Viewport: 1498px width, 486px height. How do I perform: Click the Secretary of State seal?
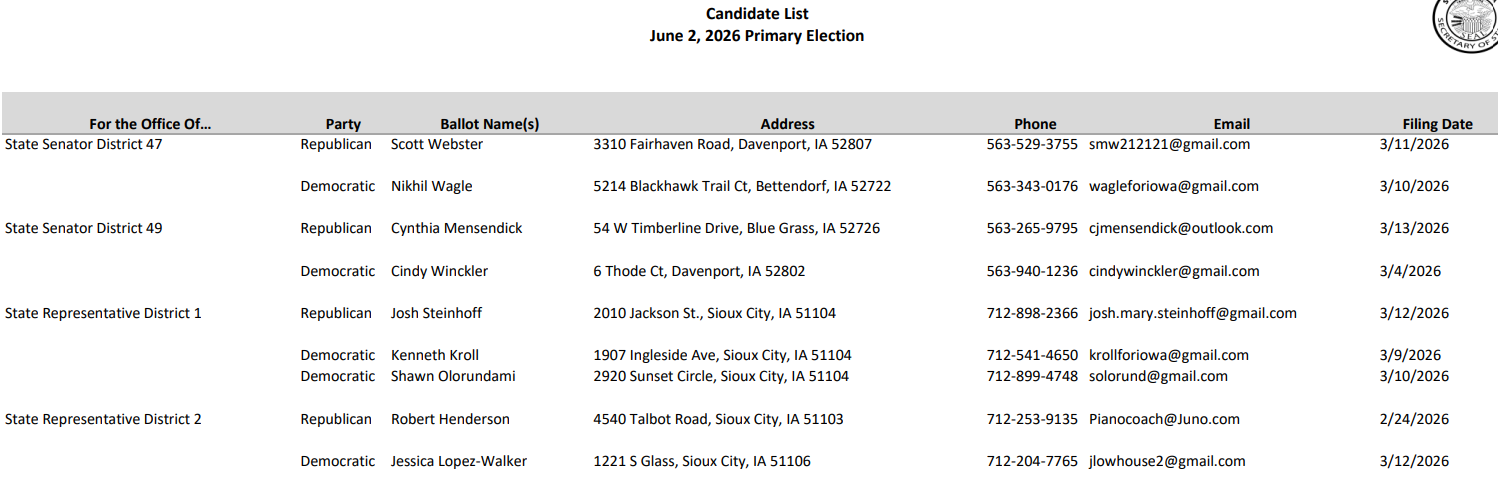1468,24
